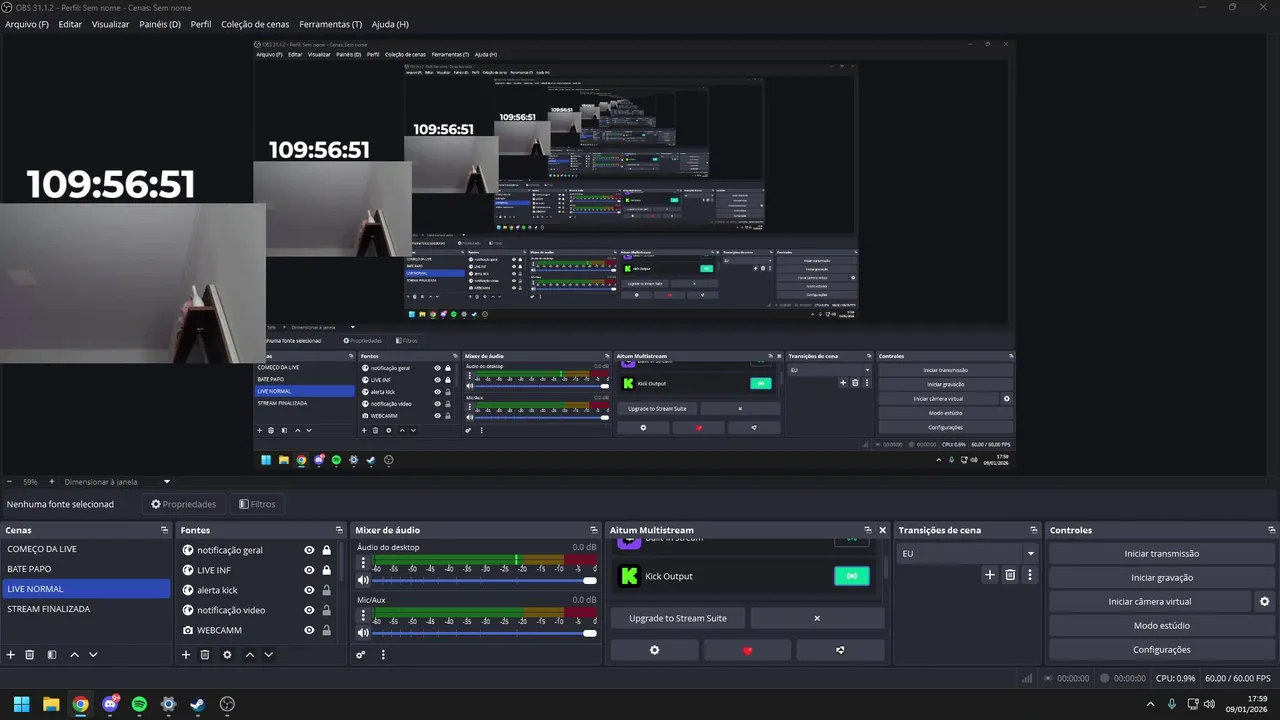The width and height of the screenshot is (1280, 720).
Task: Open advanced audio properties gears icon
Action: point(361,655)
